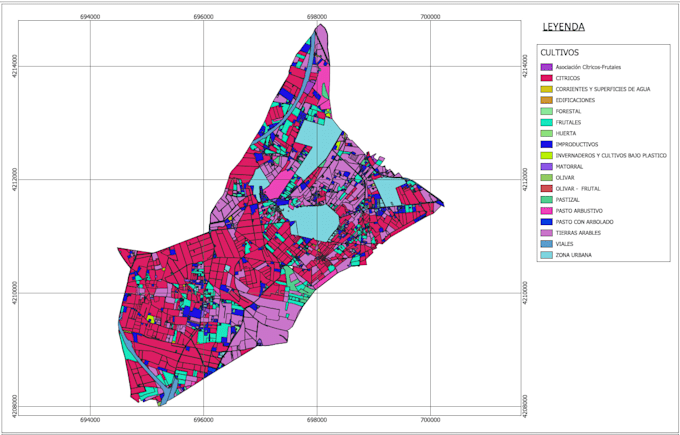Click the 'Asociación Cítricos-Frutales' legend label
Screen dimensions: 680x435
pos(588,67)
